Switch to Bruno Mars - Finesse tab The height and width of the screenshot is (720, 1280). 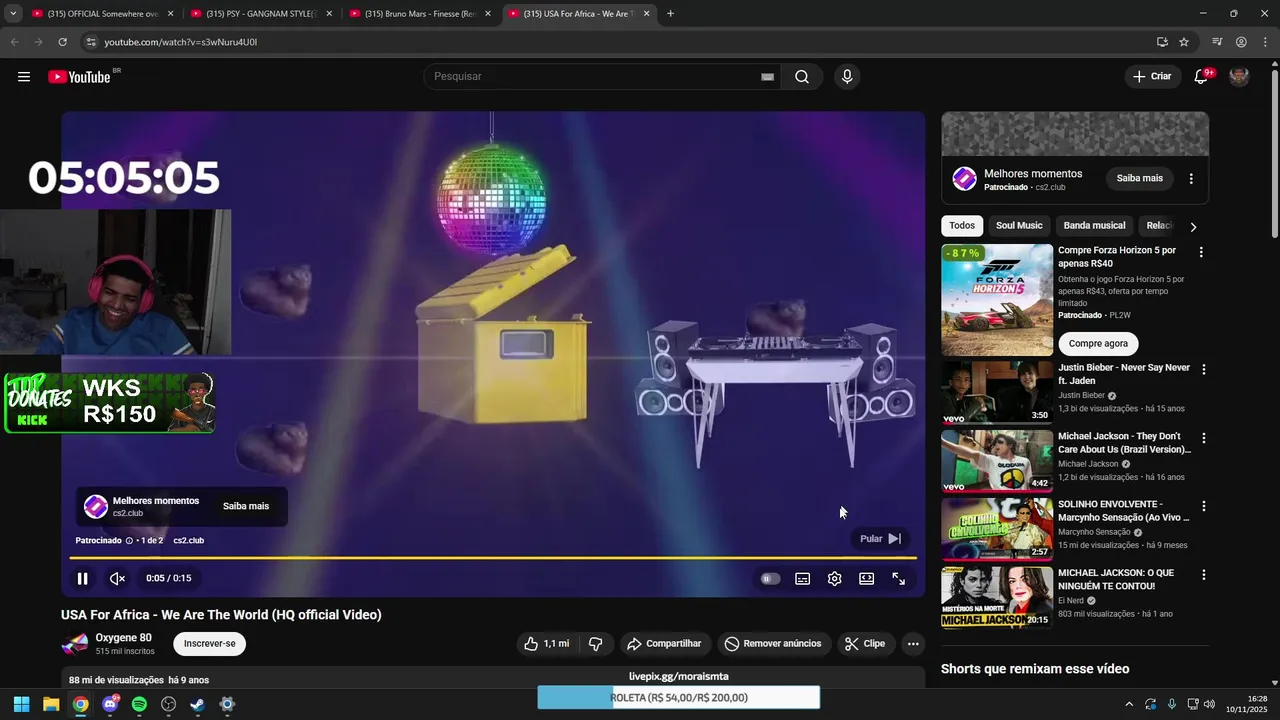(420, 14)
